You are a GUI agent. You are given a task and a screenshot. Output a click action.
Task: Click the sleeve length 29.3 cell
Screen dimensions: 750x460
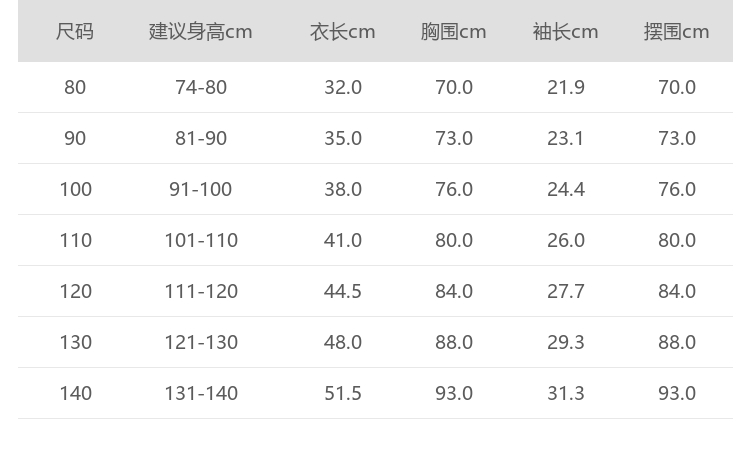tap(566, 342)
